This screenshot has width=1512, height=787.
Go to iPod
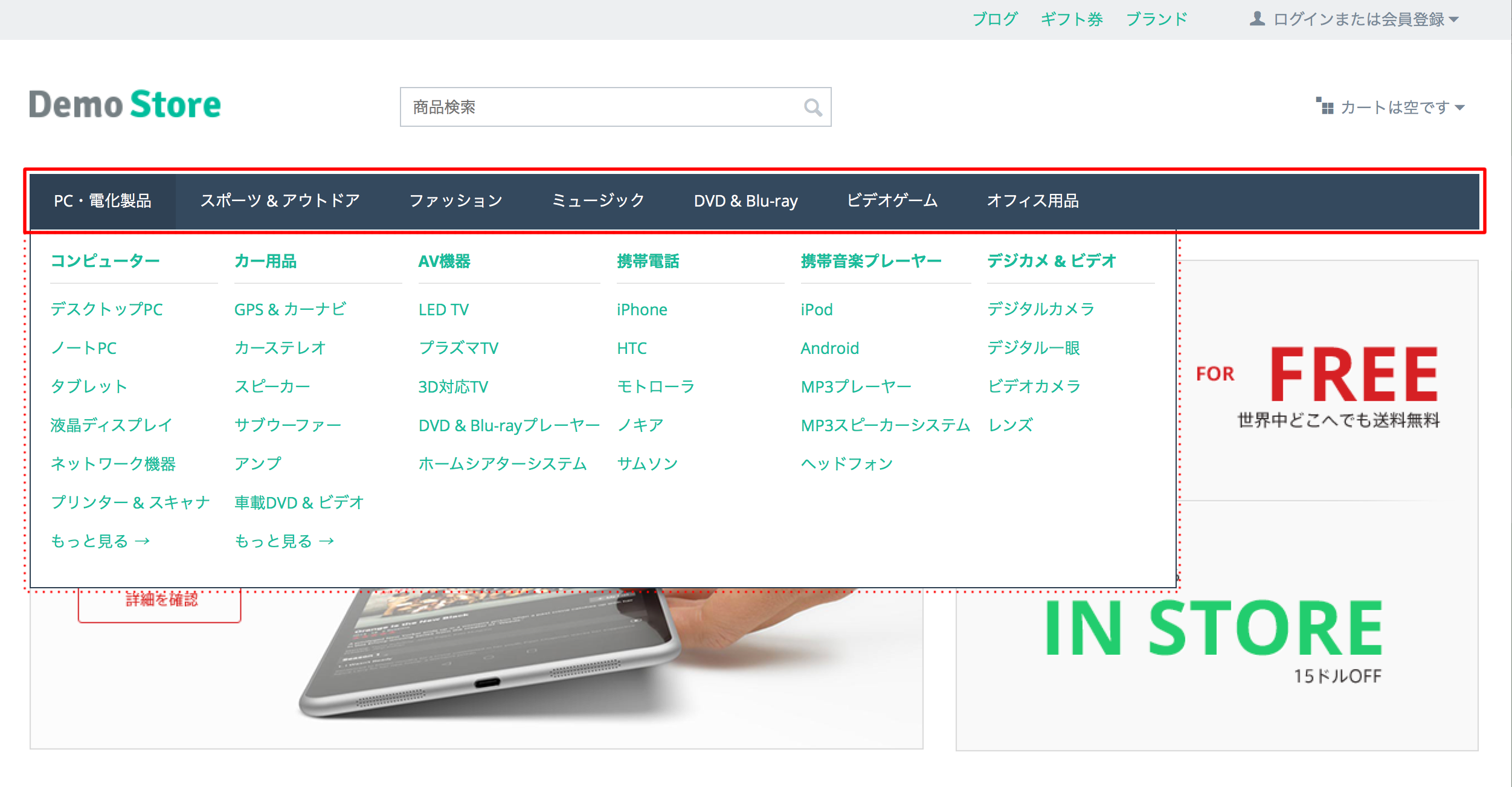[817, 310]
